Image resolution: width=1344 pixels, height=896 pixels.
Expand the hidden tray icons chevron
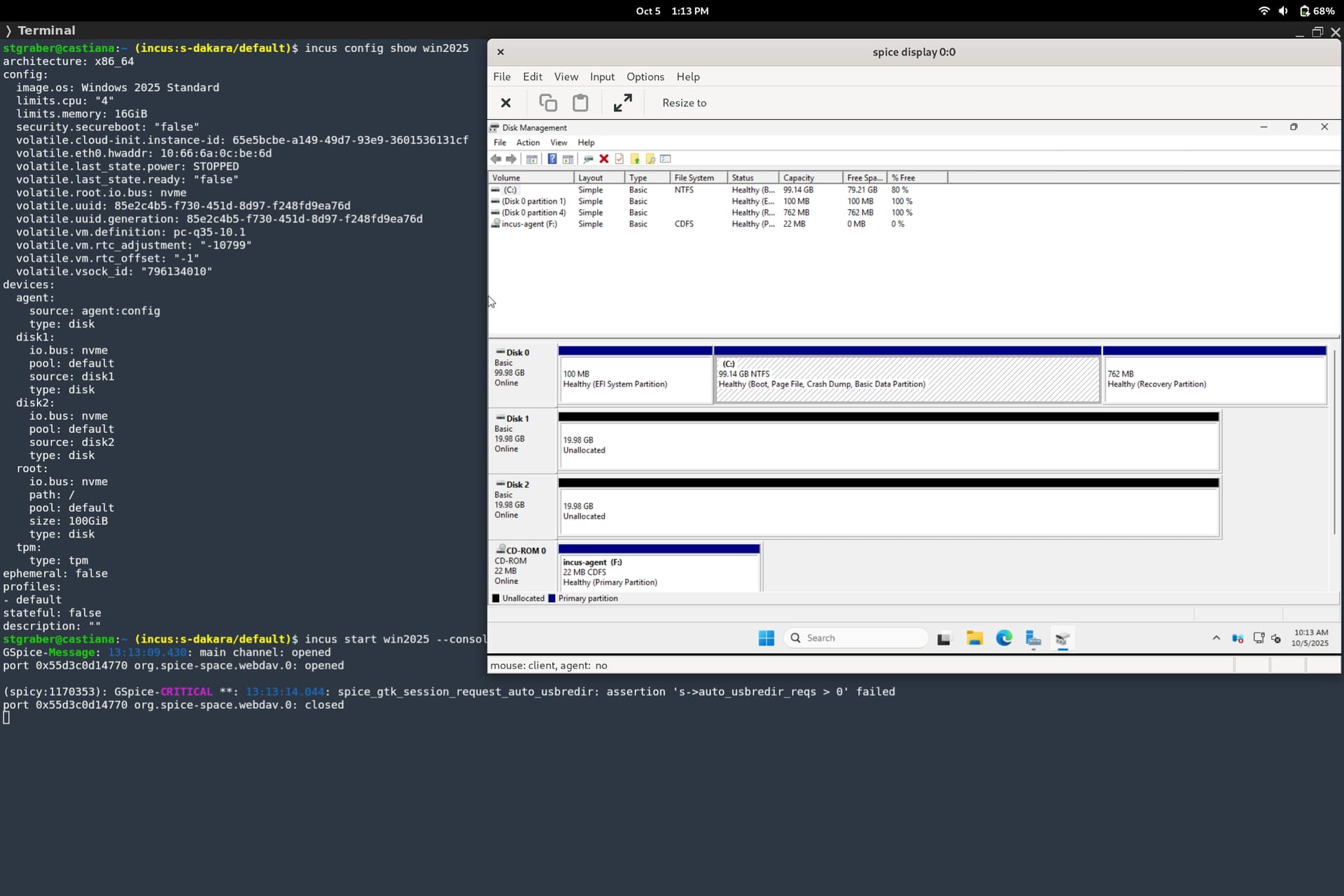(x=1216, y=638)
